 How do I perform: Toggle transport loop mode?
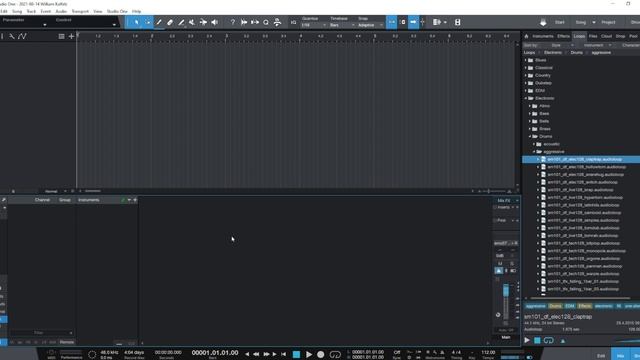(x=335, y=354)
